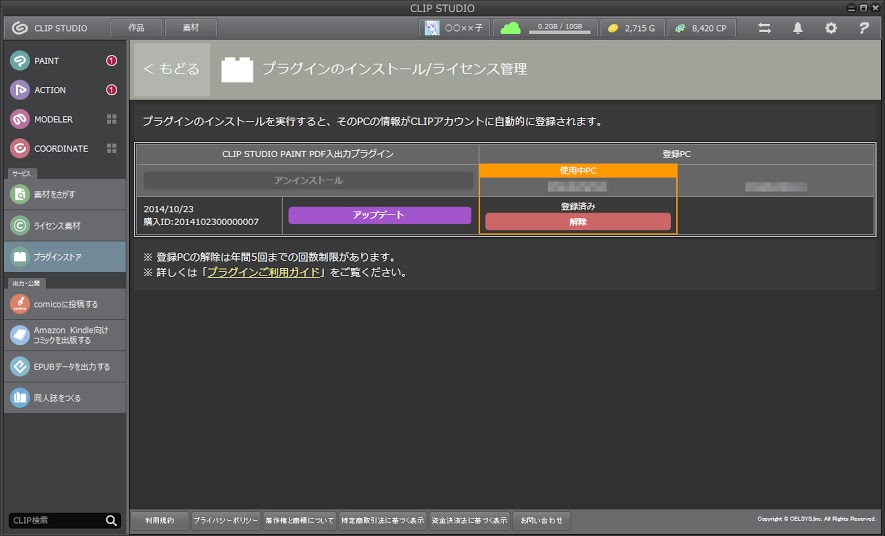885x536 pixels.
Task: Click the red 解除 button
Action: pyautogui.click(x=578, y=222)
